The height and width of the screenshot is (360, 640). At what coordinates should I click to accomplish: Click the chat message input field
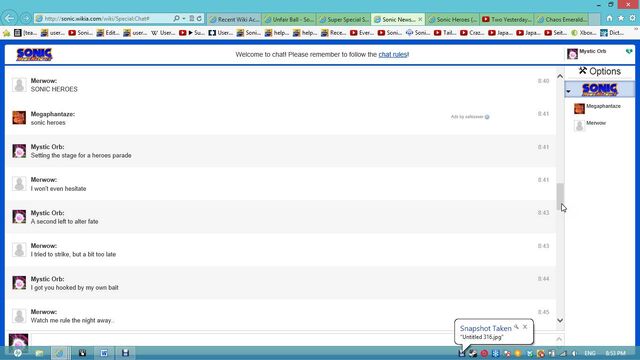(x=294, y=340)
